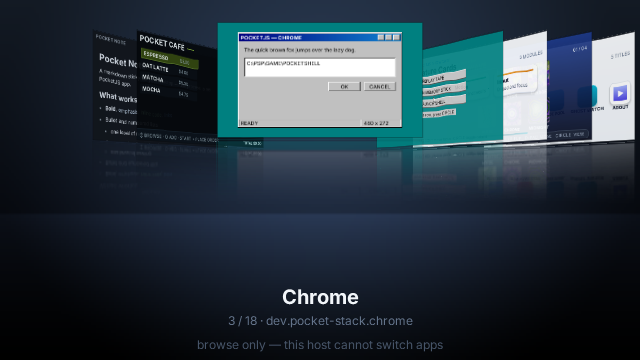The width and height of the screenshot is (640, 360).
Task: Select ESPRESSO row in Pocket Cafe
Action: click(169, 58)
